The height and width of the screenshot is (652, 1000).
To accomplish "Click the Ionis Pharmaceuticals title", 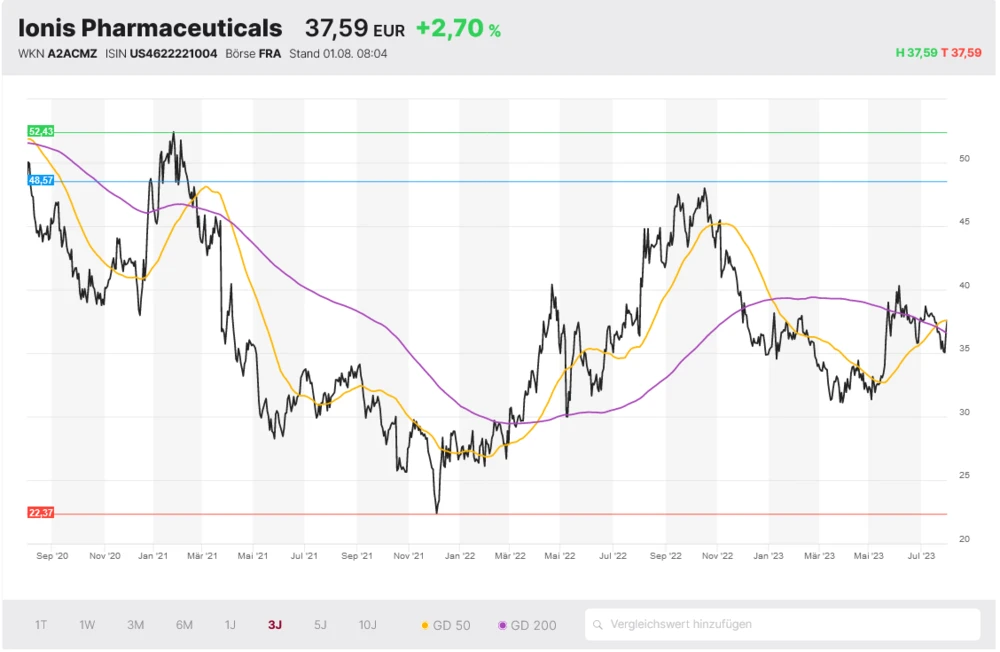I will click(x=150, y=28).
